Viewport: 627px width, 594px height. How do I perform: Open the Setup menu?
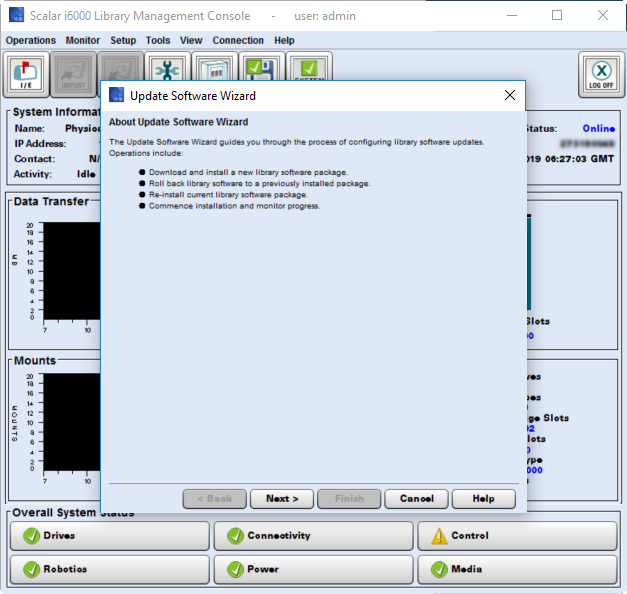tap(123, 40)
